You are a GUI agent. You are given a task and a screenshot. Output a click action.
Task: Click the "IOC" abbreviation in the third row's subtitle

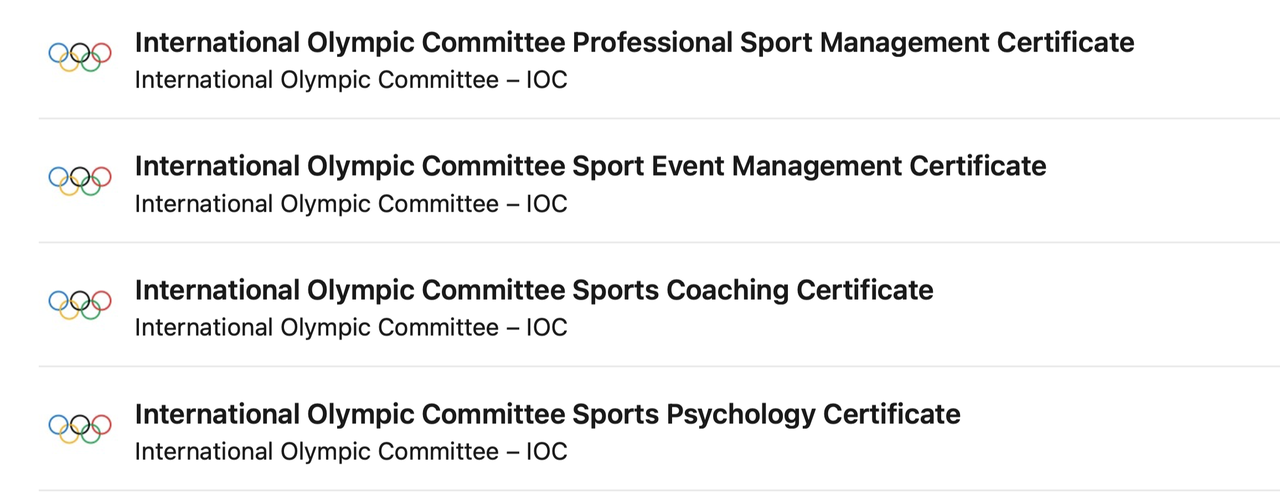pos(546,328)
